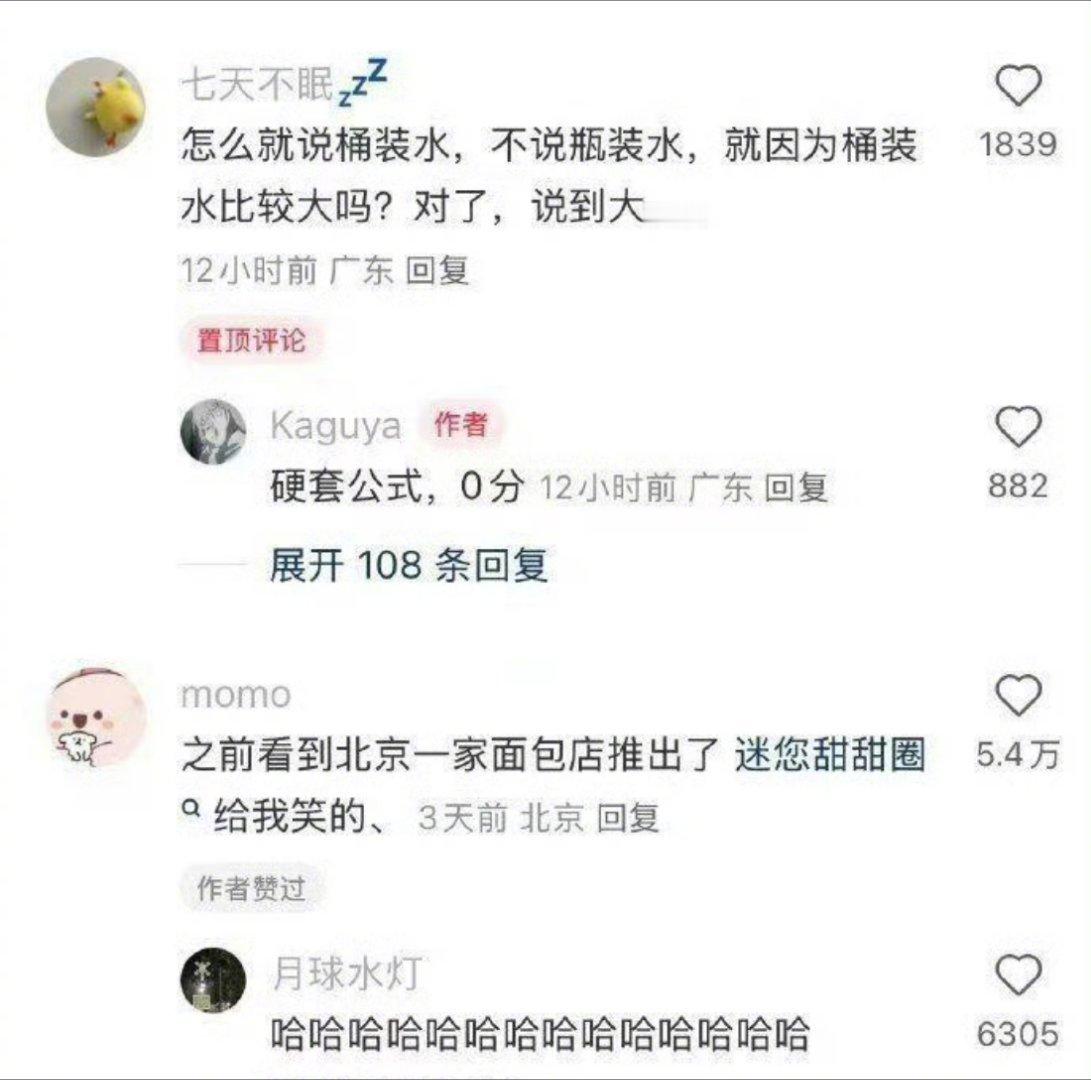Viewport: 1091px width, 1080px height.
Task: Click the 置顶评论 pinned tag
Action: pyautogui.click(x=251, y=340)
